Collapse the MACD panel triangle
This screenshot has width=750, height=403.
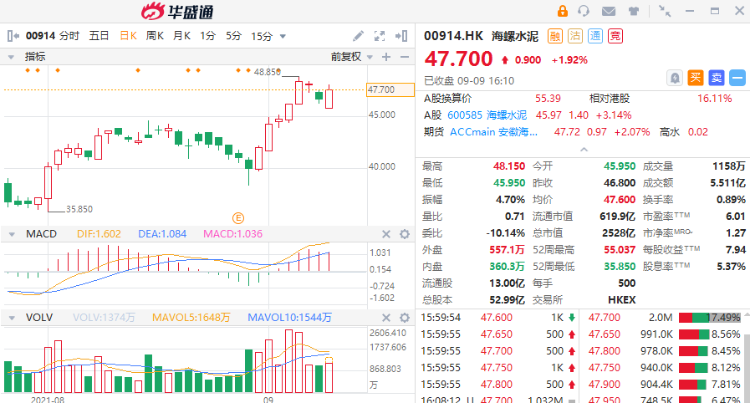click(x=11, y=234)
